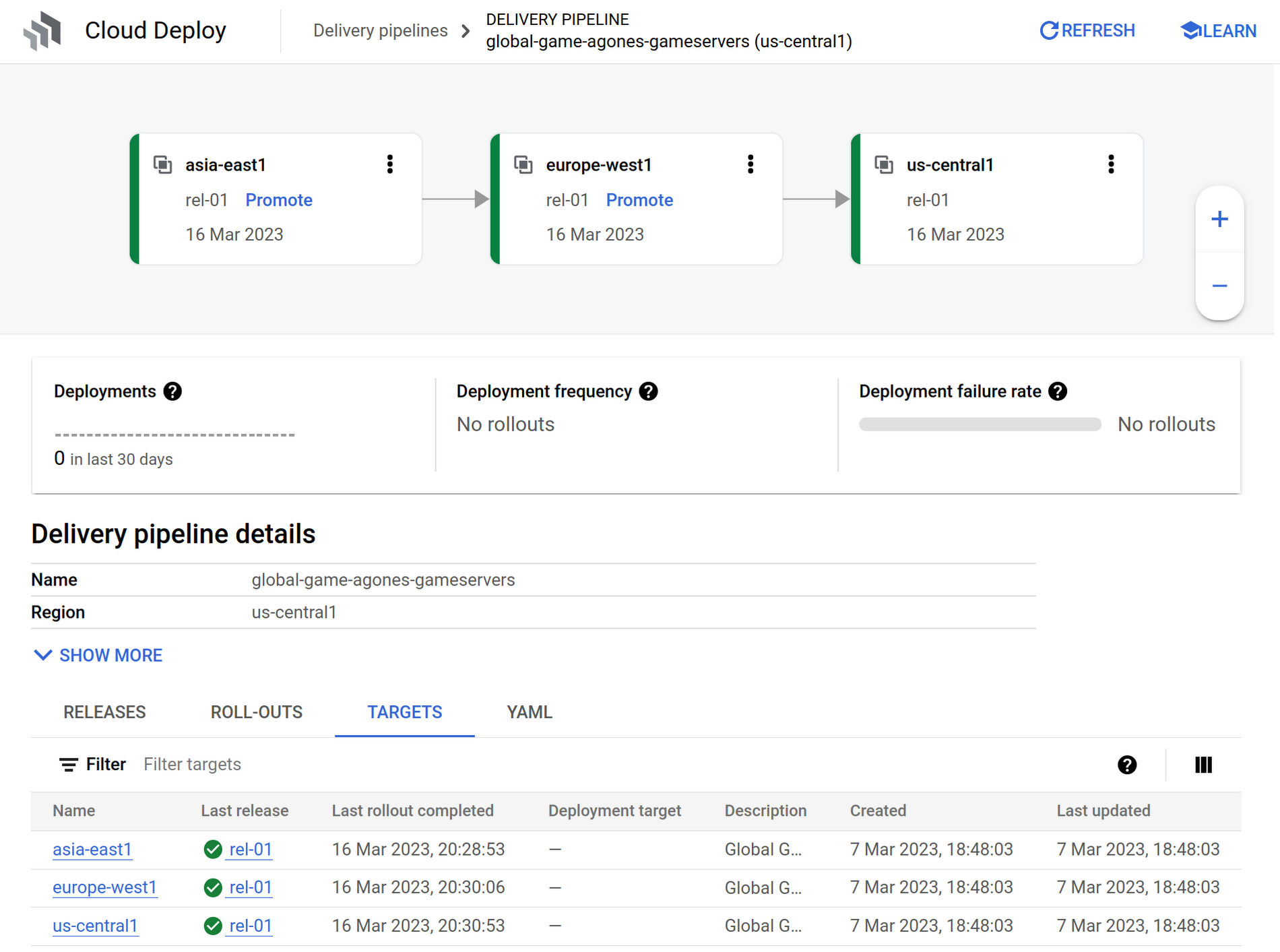Viewport: 1280px width, 952px height.
Task: Click rollout time 16 Mar 2023, 20:30:06
Action: tap(418, 888)
